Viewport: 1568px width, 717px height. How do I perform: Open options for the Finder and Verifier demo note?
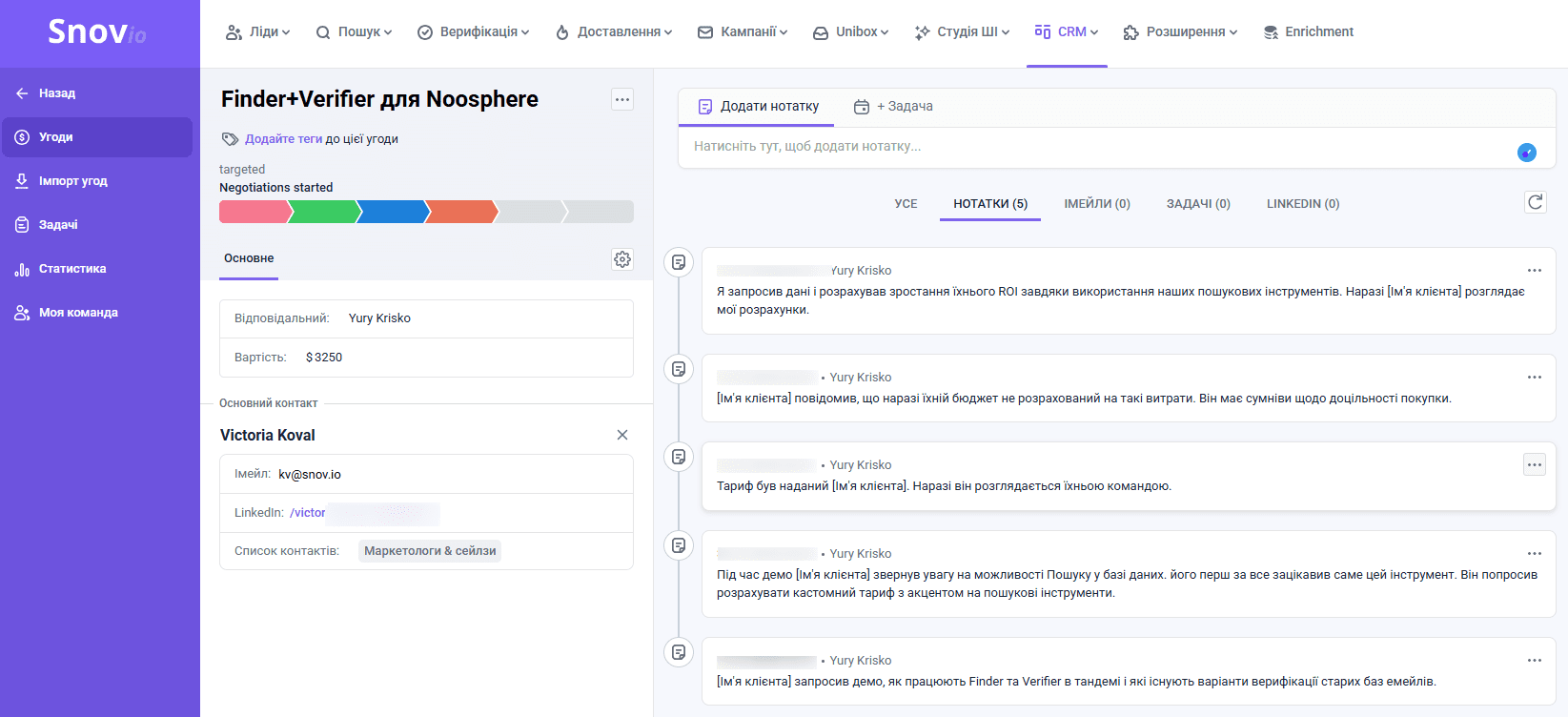[x=1535, y=661]
